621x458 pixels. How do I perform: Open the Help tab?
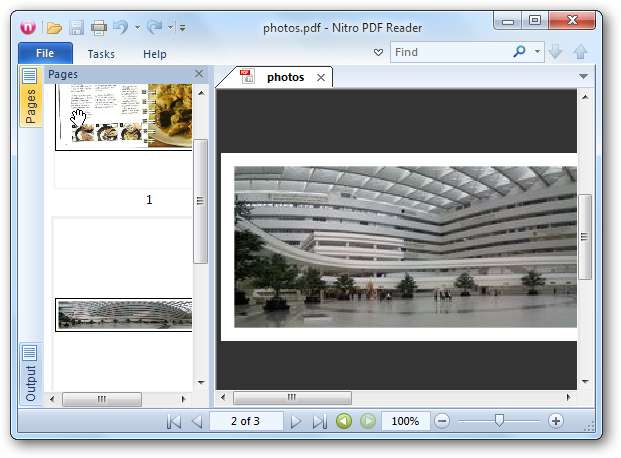(154, 54)
